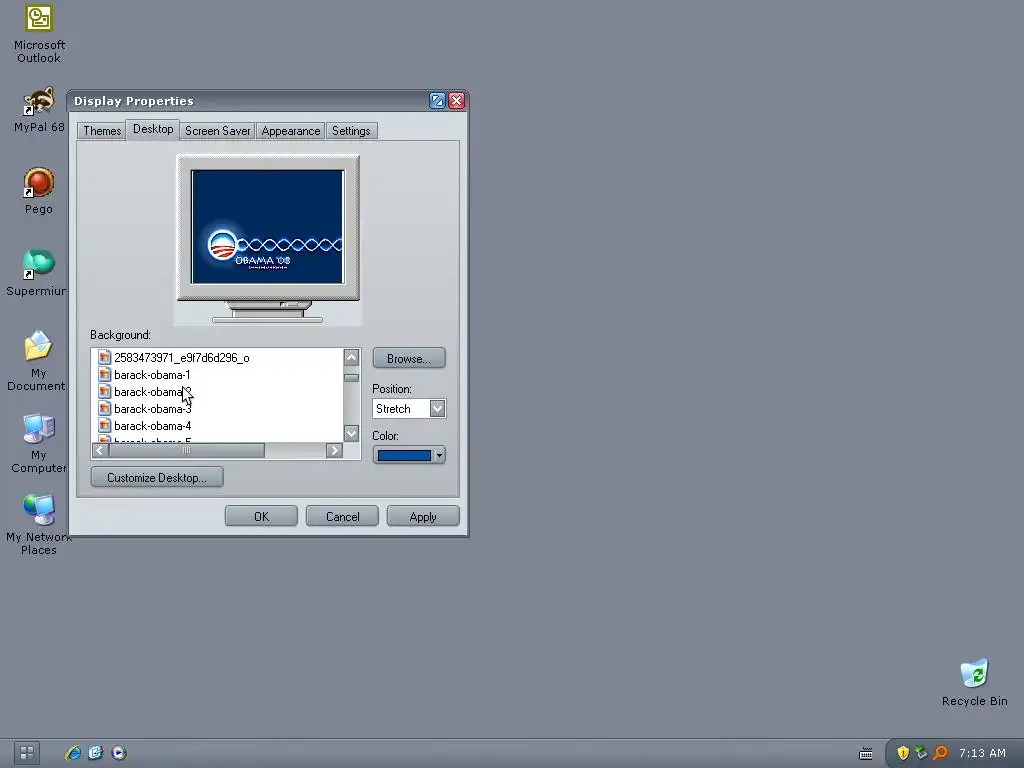Click the background list scroll right arrow
Viewport: 1024px width, 768px height.
pos(334,451)
